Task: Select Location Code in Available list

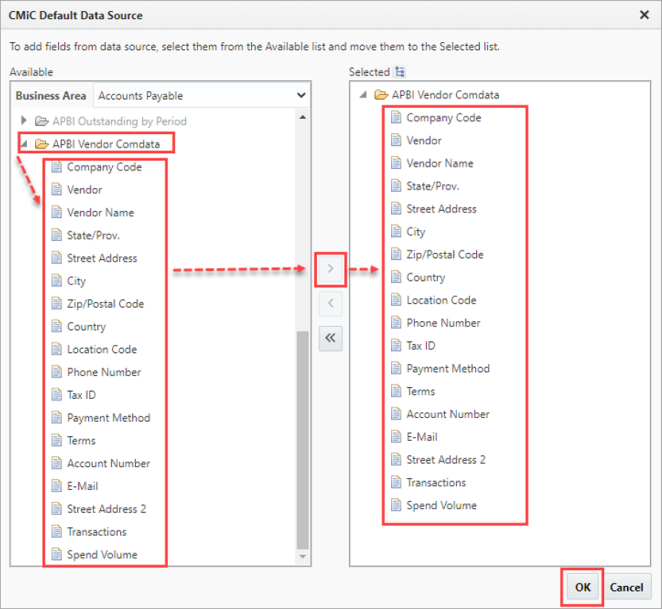Action: point(94,349)
